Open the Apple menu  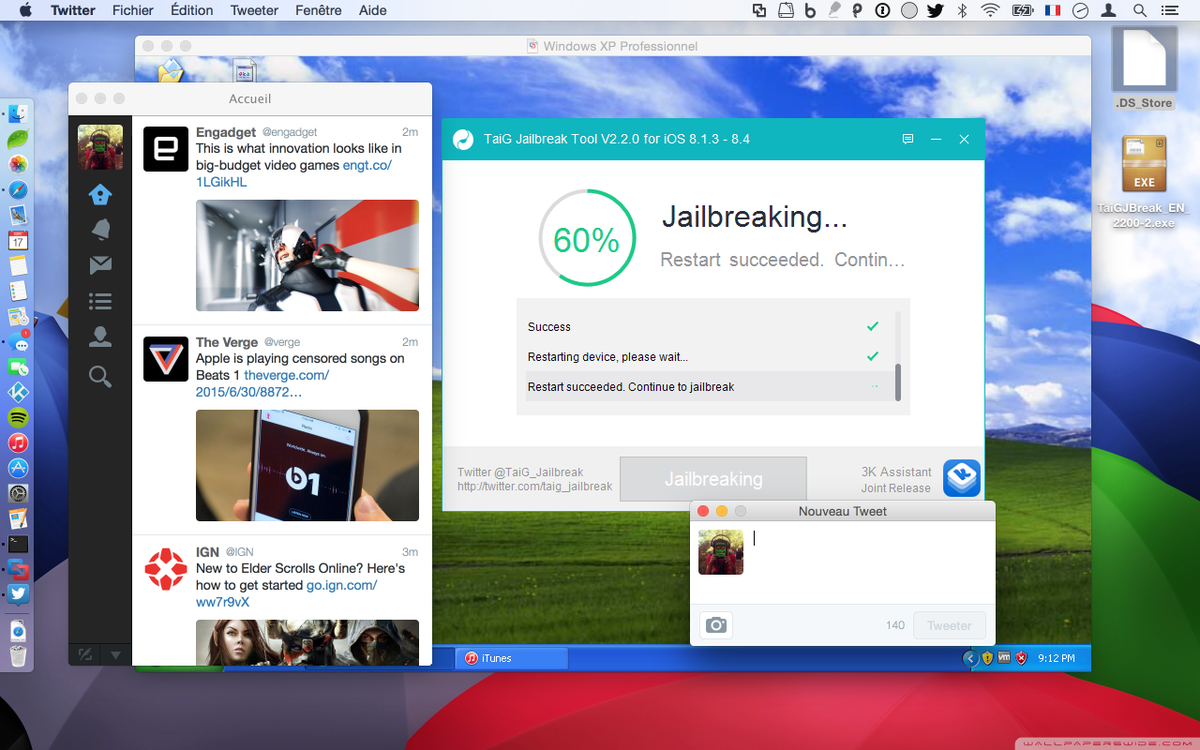coord(25,10)
